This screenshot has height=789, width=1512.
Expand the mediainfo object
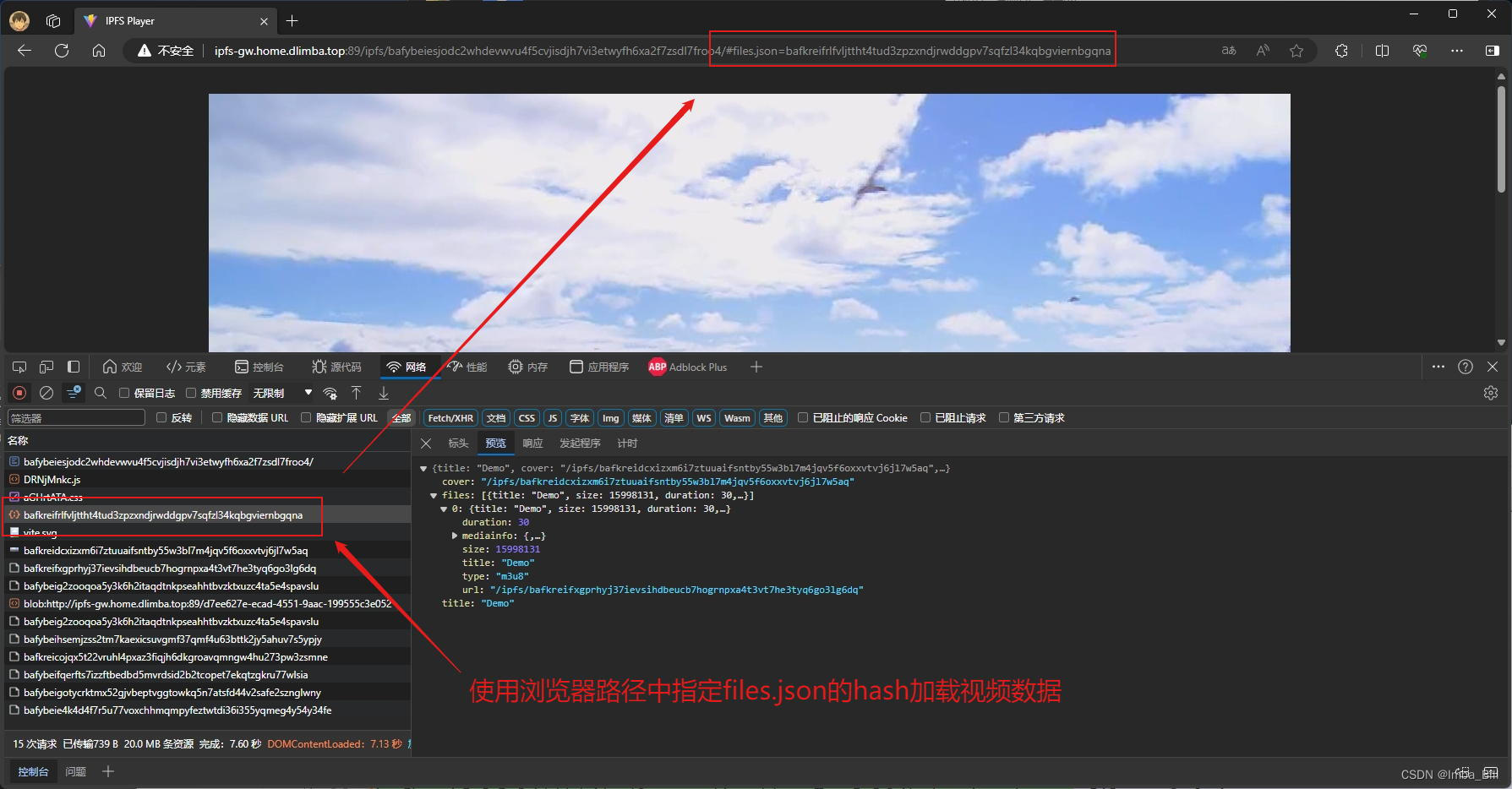(454, 536)
